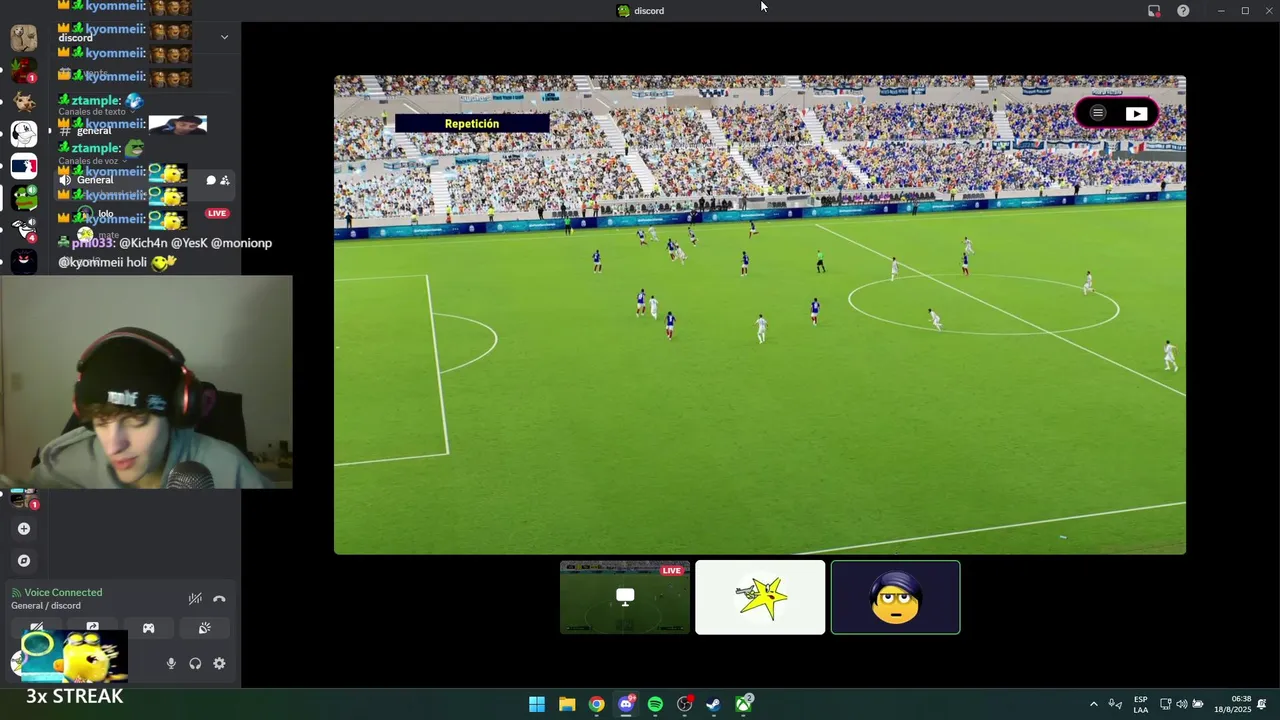Click the Windows Start button
The height and width of the screenshot is (720, 1280).
click(x=537, y=704)
